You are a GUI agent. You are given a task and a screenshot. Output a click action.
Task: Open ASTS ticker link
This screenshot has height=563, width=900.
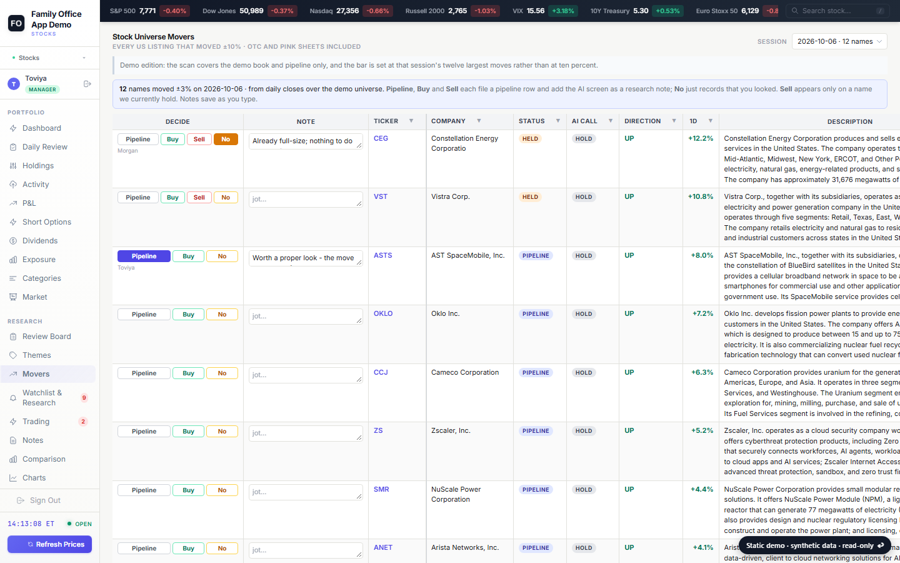tap(383, 255)
